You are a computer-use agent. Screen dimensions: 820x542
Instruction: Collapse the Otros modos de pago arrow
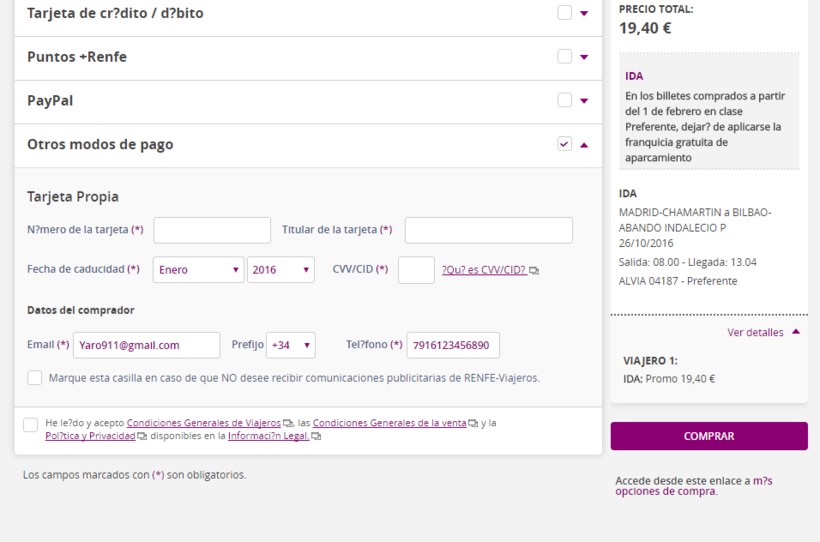pyautogui.click(x=584, y=145)
